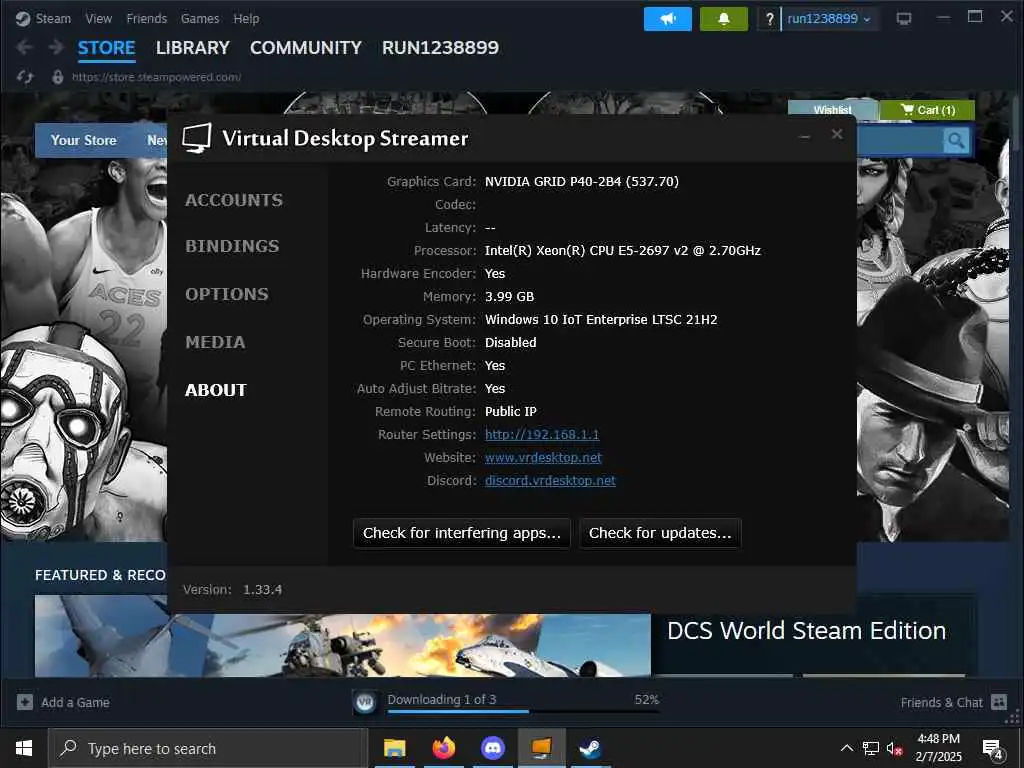Open the http://192.168.1.1 router link
The width and height of the screenshot is (1024, 768).
542,435
